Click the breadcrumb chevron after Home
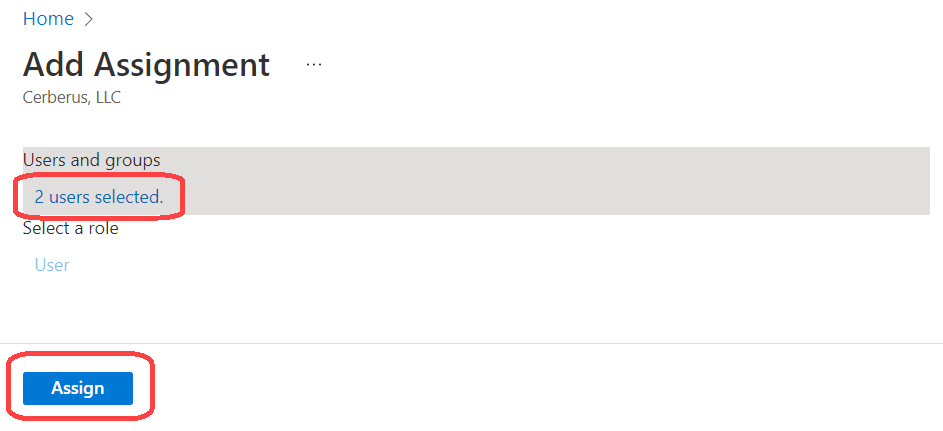This screenshot has height=431, width=943. pos(88,19)
